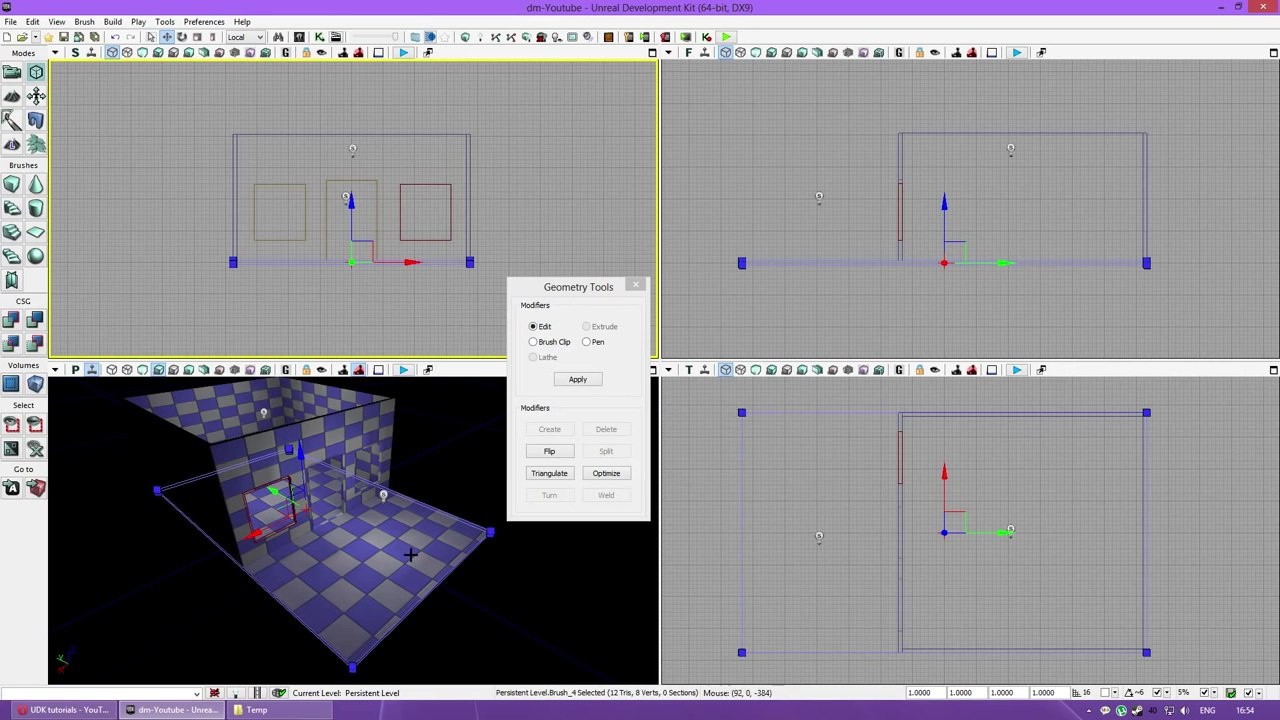
Task: Select the Brush Clip radio button
Action: [x=550, y=342]
